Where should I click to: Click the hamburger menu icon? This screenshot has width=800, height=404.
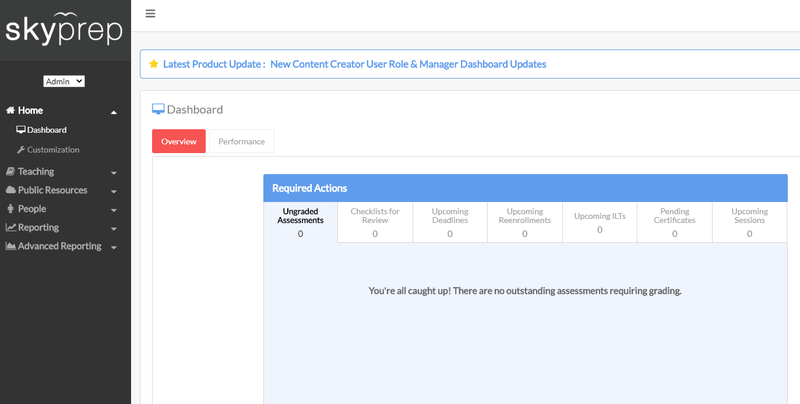[150, 14]
